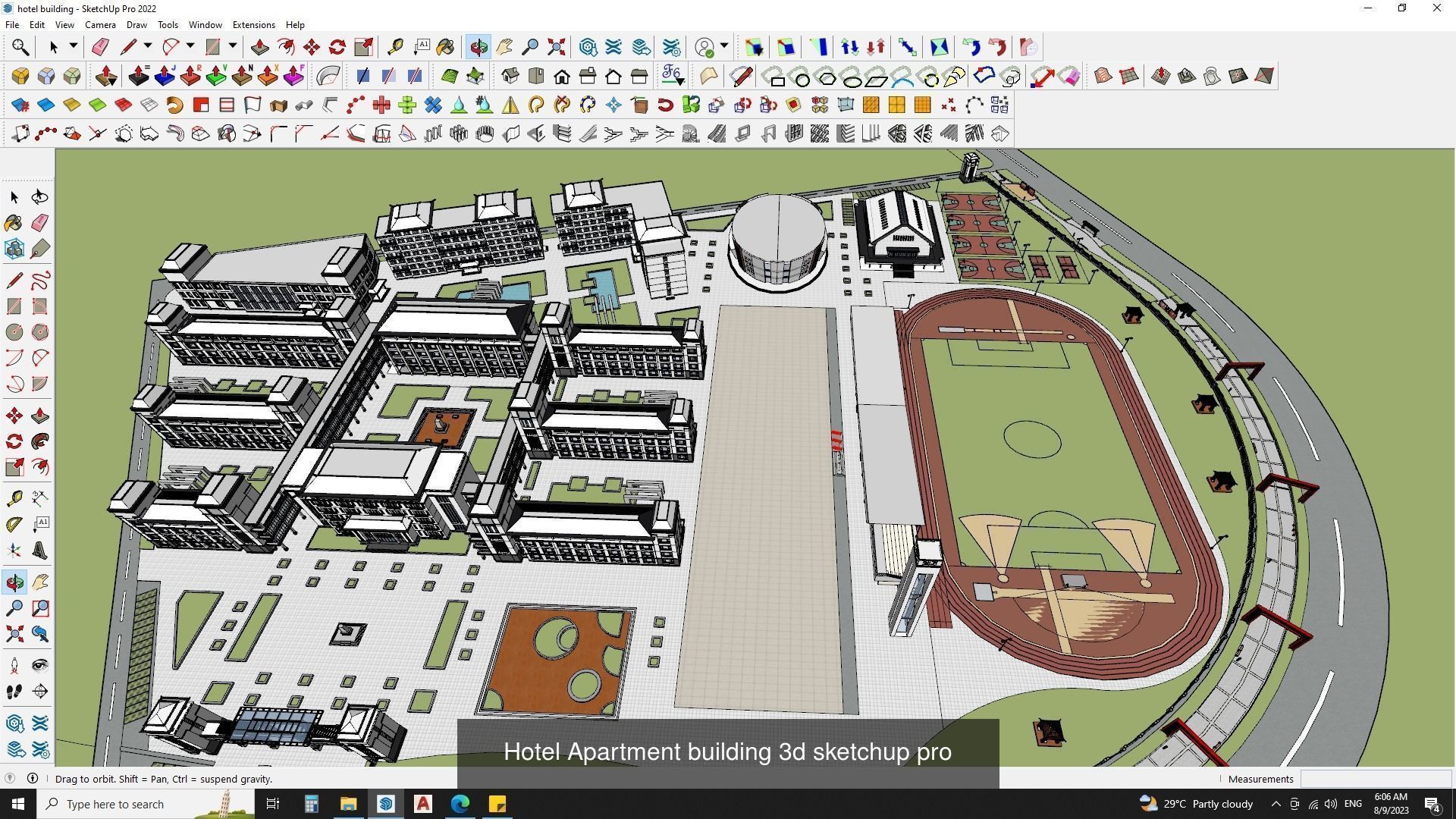Open Microsoft Edge from taskbar

coord(460,804)
